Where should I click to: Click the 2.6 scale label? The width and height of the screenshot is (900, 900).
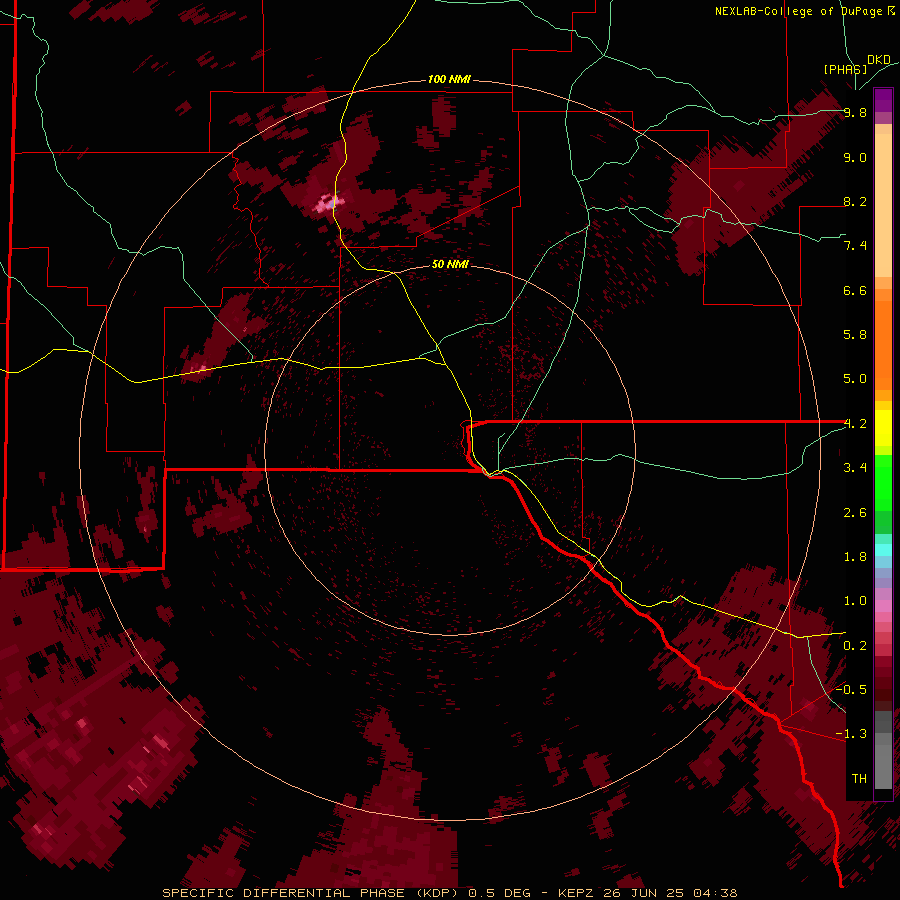[855, 513]
